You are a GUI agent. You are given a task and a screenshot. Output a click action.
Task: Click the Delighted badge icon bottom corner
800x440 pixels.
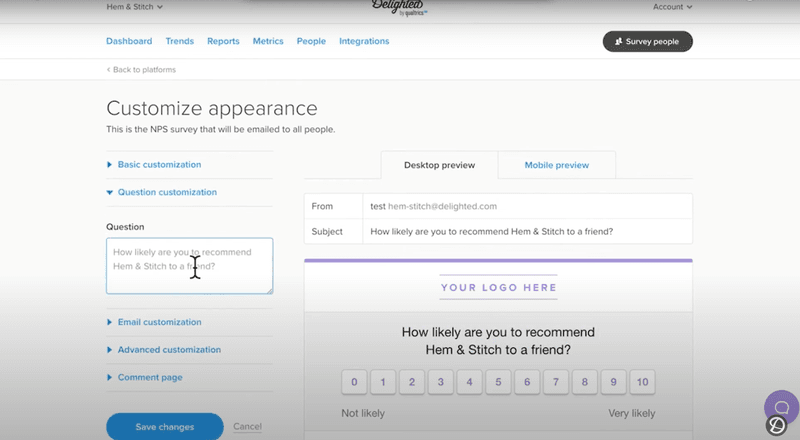pos(777,425)
